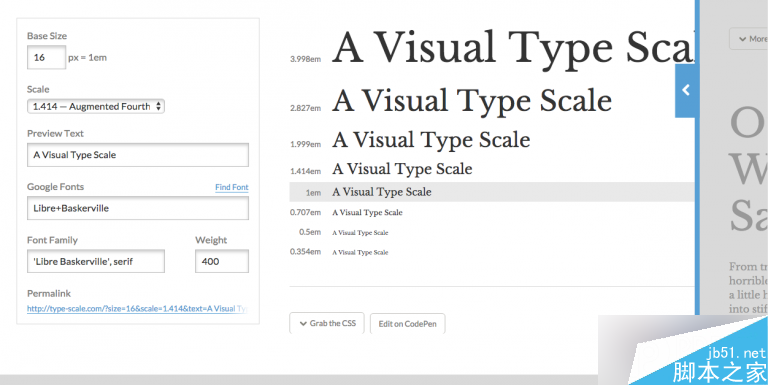Select the 3.998em preview heading
This screenshot has width=768, height=385.
coord(513,48)
